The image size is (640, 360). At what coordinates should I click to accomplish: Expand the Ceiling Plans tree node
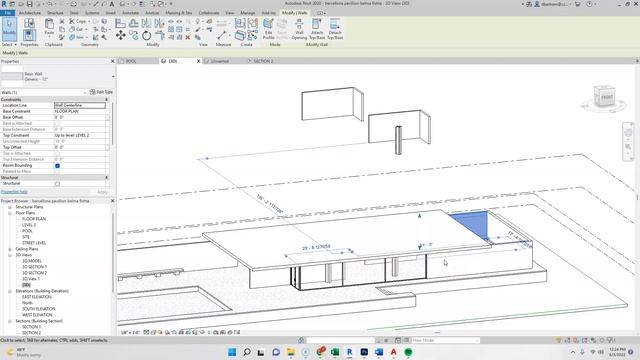point(10,249)
